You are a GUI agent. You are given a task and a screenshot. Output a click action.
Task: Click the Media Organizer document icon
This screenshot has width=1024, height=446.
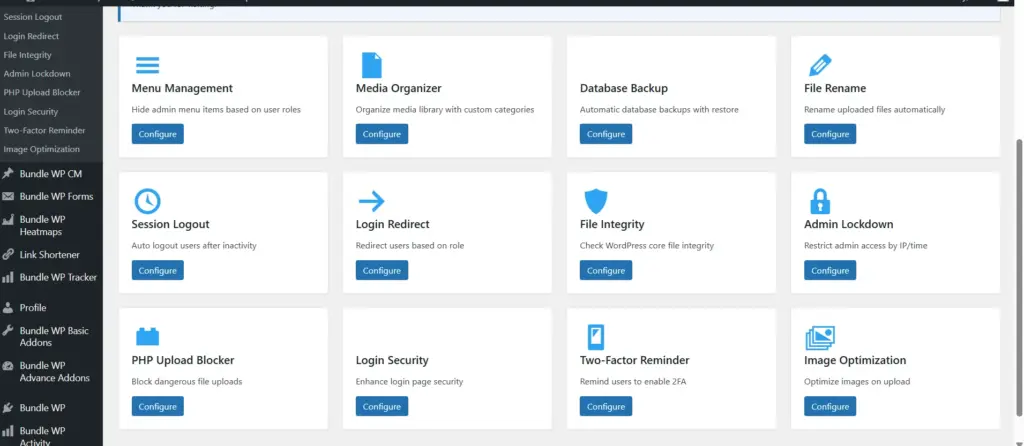372,65
